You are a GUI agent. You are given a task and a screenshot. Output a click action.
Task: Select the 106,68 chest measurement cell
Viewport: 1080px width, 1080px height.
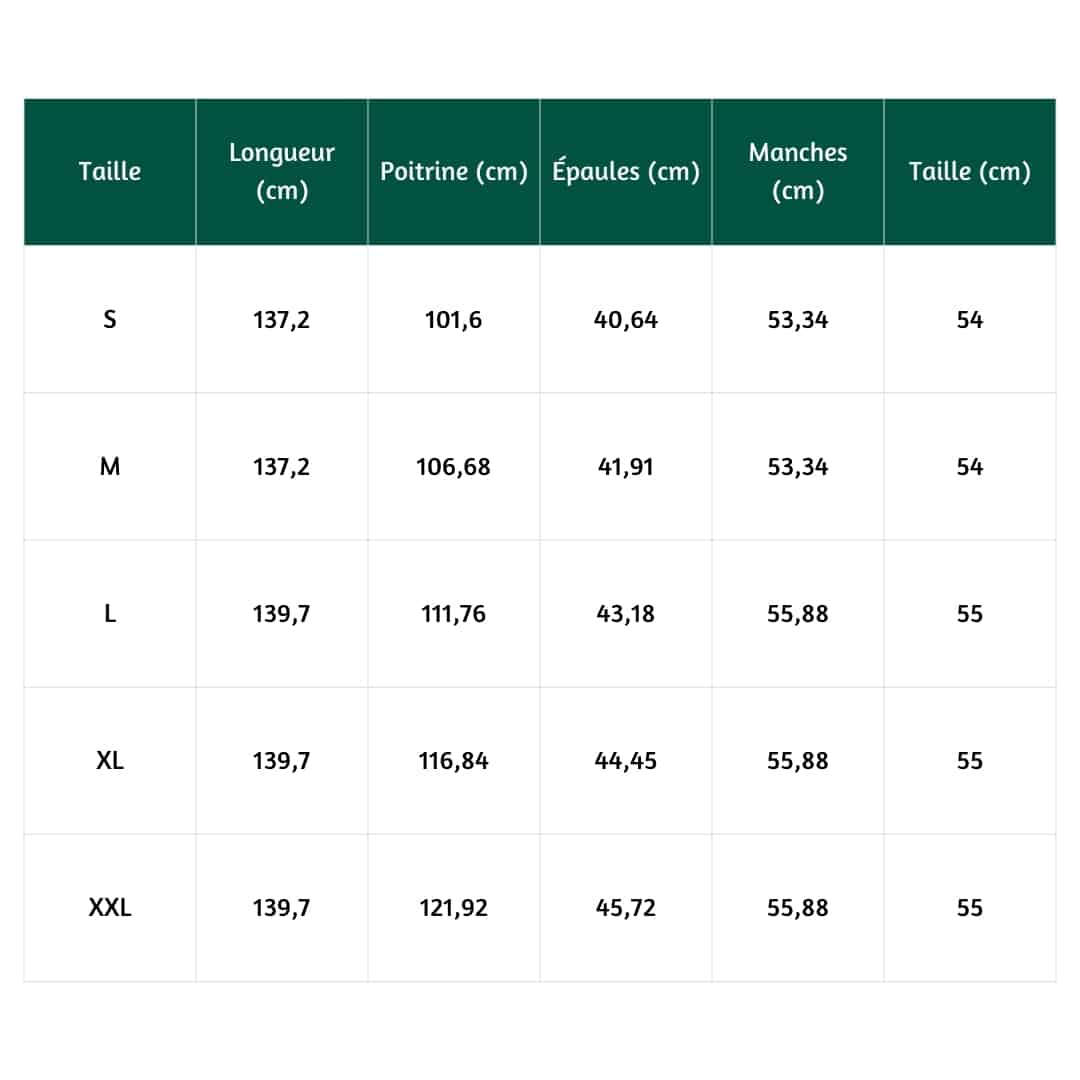coord(454,467)
